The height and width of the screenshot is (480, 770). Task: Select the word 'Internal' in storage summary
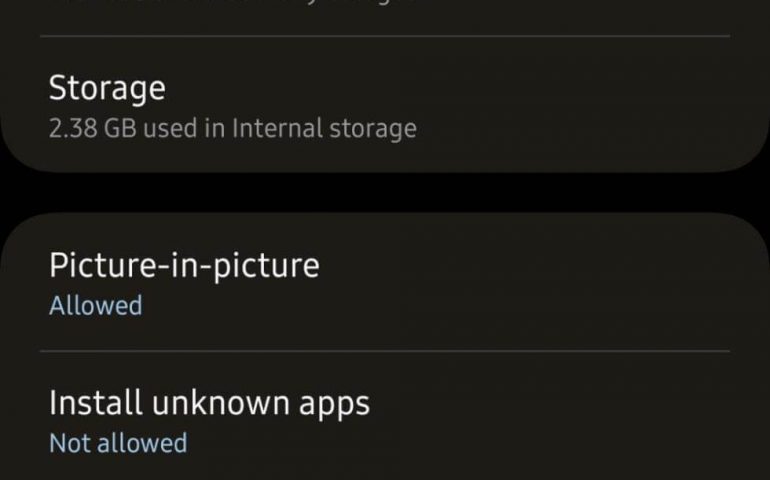[273, 128]
